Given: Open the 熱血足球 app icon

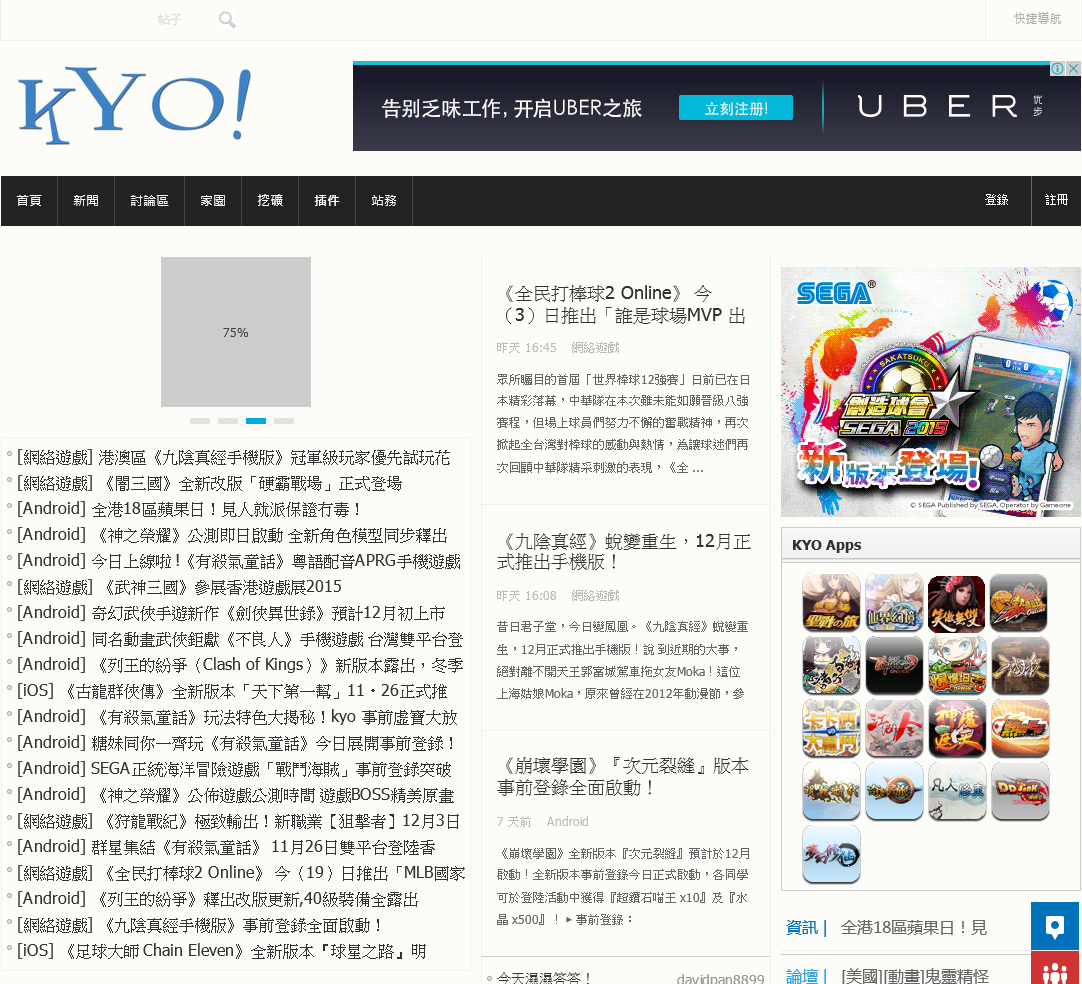Looking at the screenshot, I should point(1019,728).
